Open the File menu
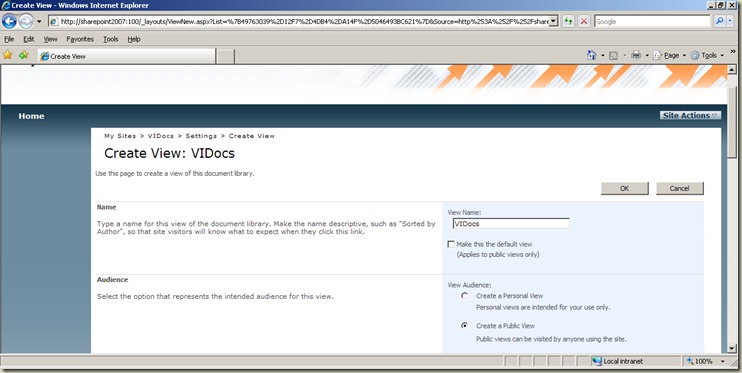This screenshot has height=373, width=742. coord(9,39)
